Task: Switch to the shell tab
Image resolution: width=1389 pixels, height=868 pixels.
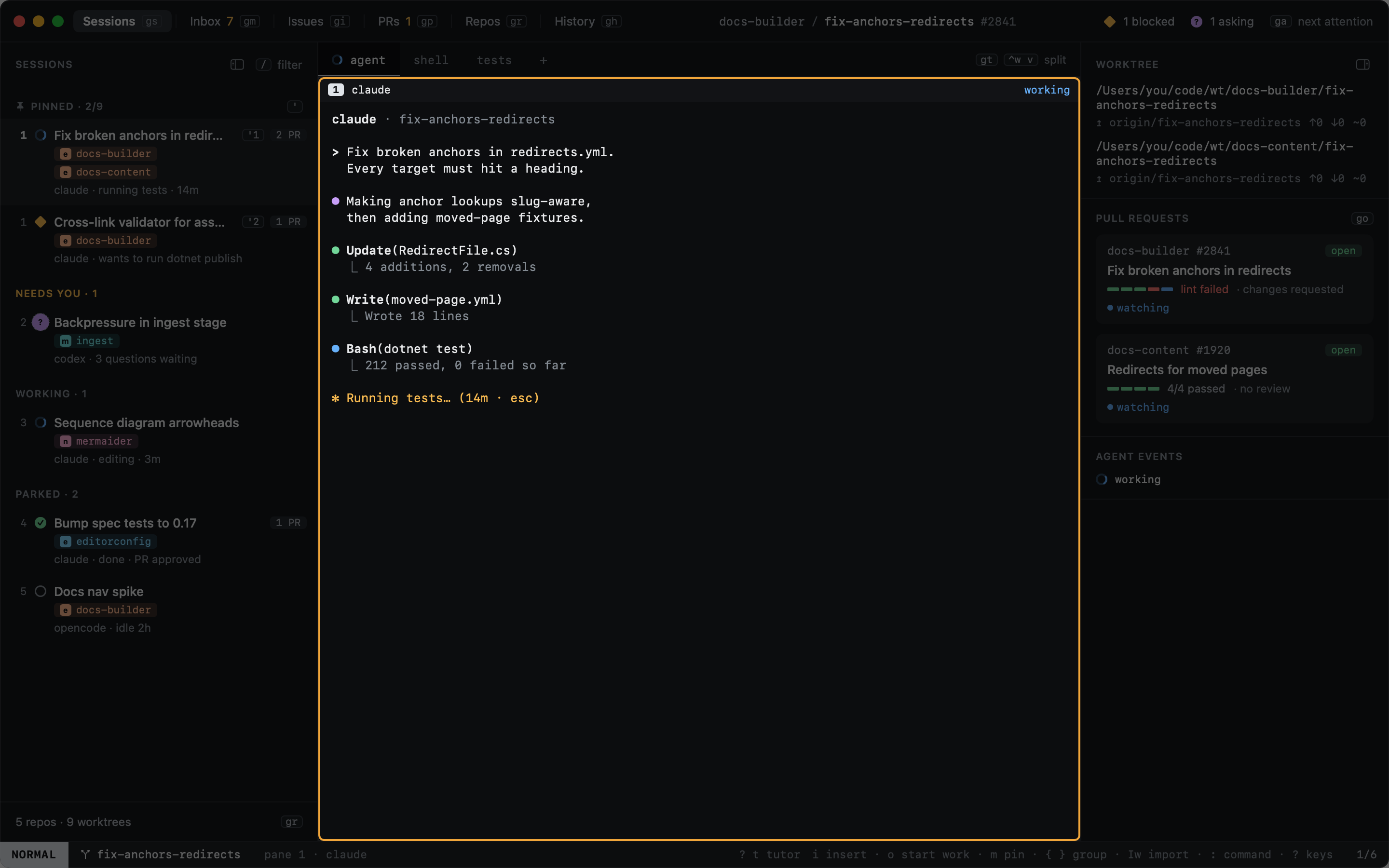Action: 431,60
